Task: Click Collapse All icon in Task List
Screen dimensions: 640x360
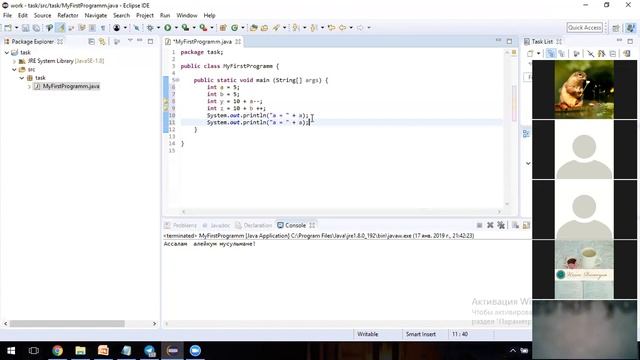Action: pyautogui.click(x=612, y=54)
